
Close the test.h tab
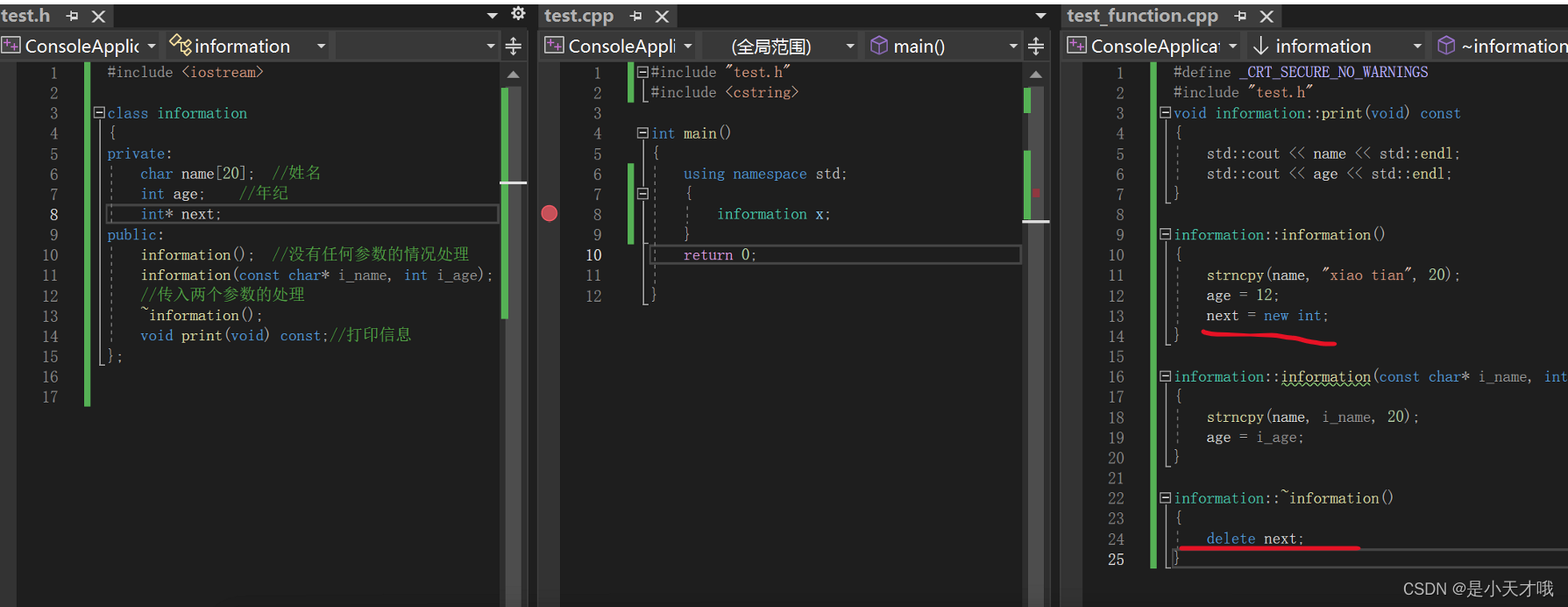[99, 17]
